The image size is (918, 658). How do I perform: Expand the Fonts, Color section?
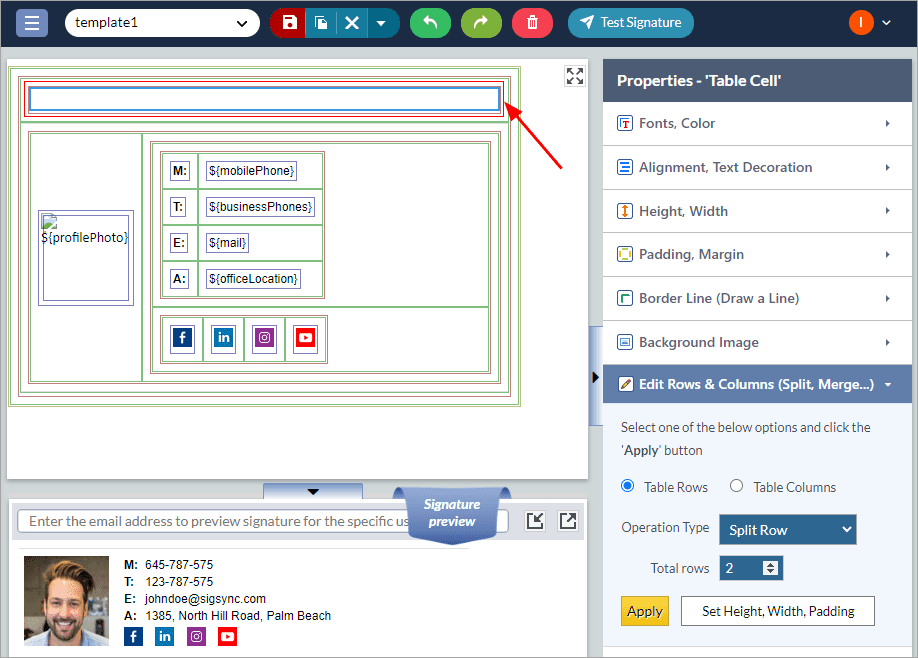tap(756, 123)
